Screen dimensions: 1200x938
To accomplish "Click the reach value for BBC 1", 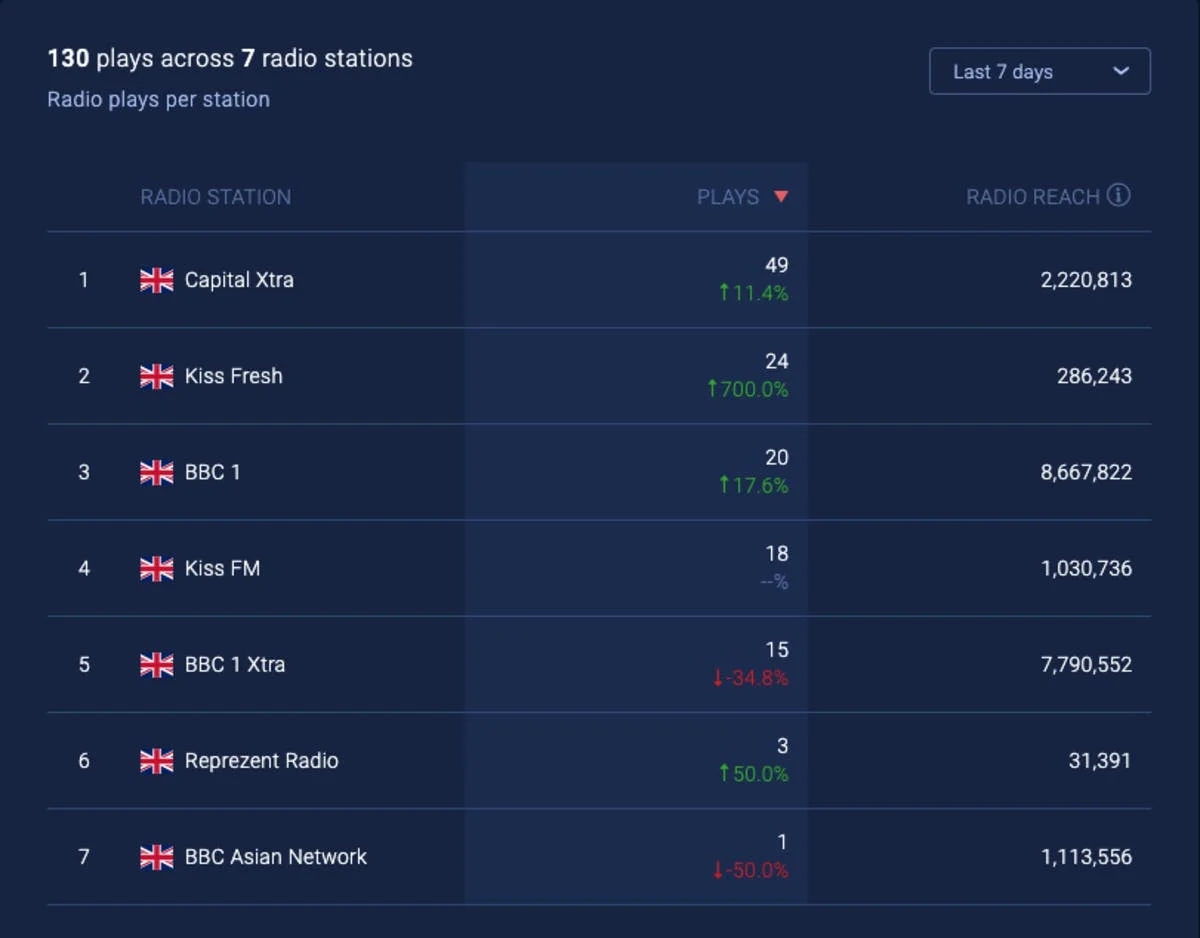I will point(1084,473).
